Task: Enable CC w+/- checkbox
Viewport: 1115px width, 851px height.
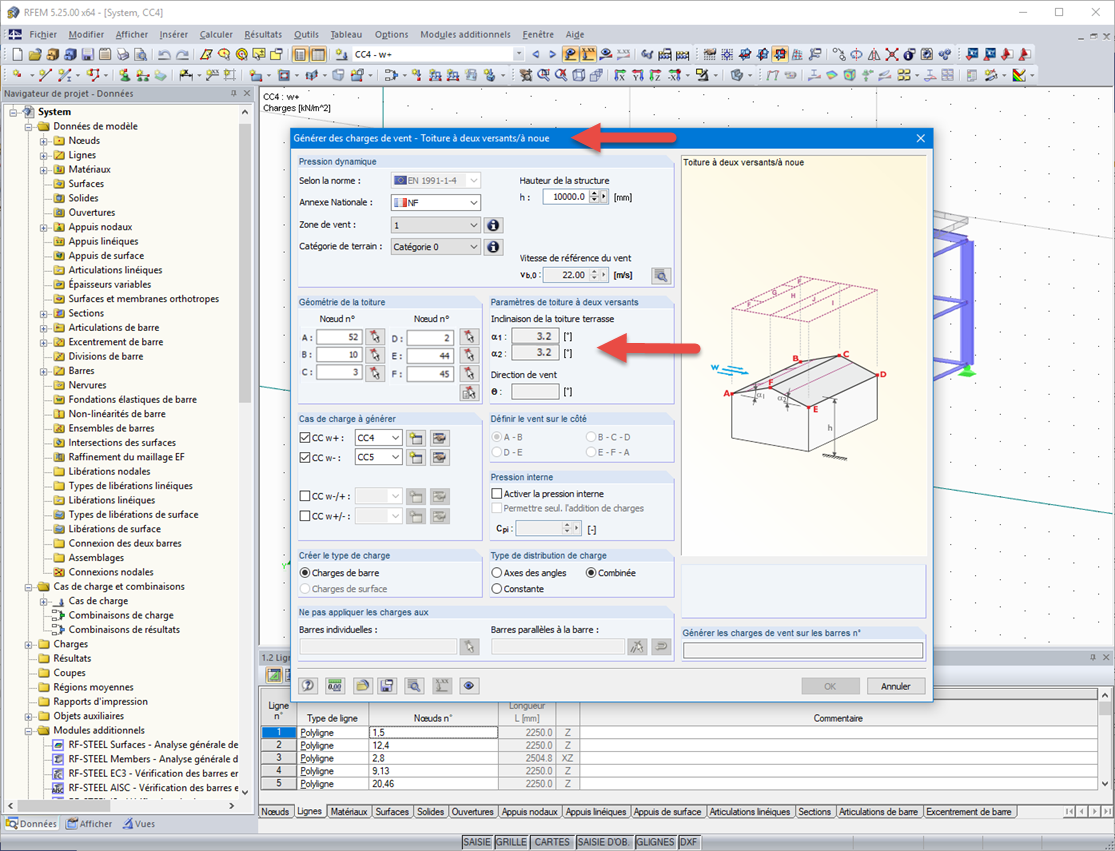Action: (305, 516)
